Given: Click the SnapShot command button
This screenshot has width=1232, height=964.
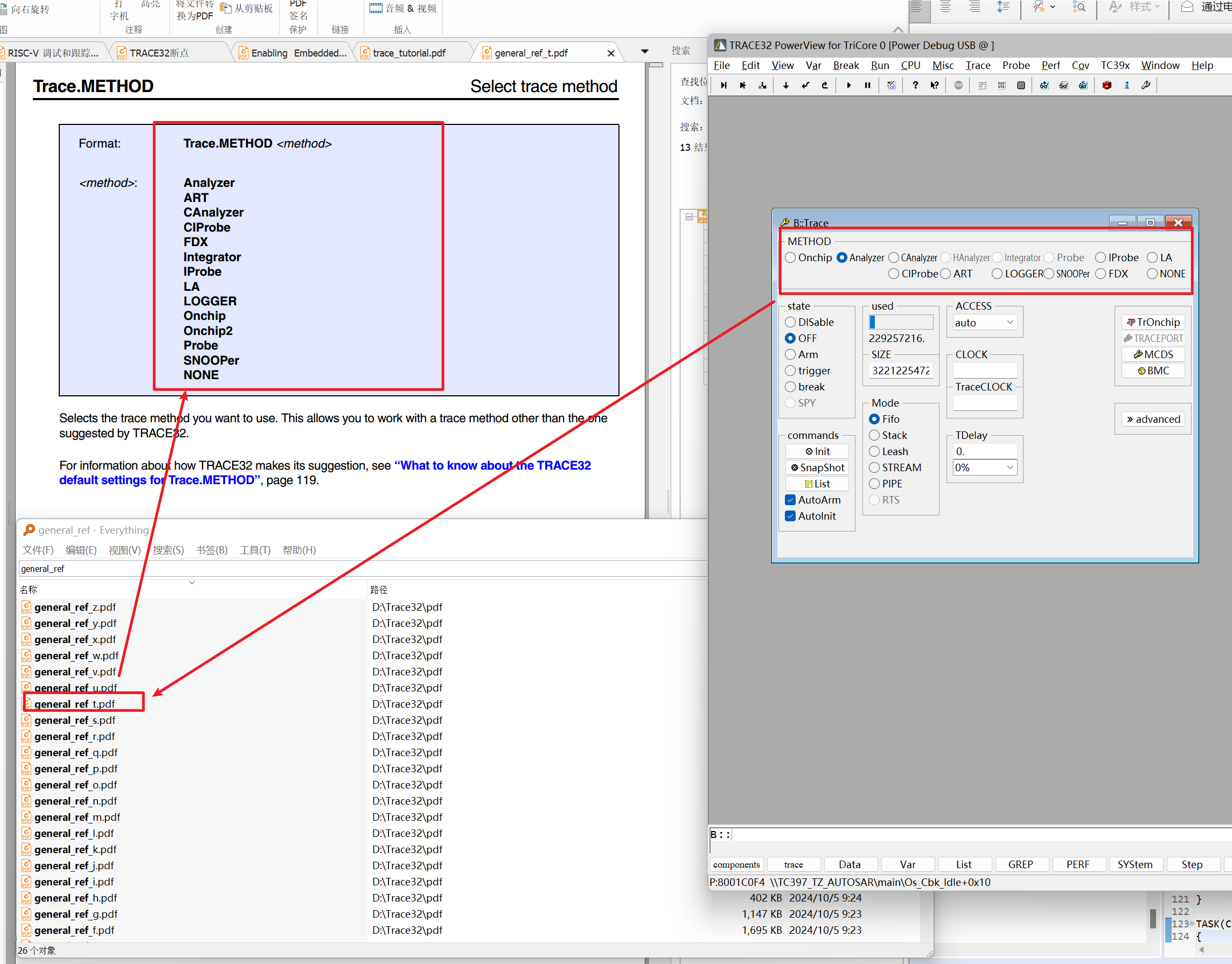Looking at the screenshot, I should pyautogui.click(x=817, y=467).
